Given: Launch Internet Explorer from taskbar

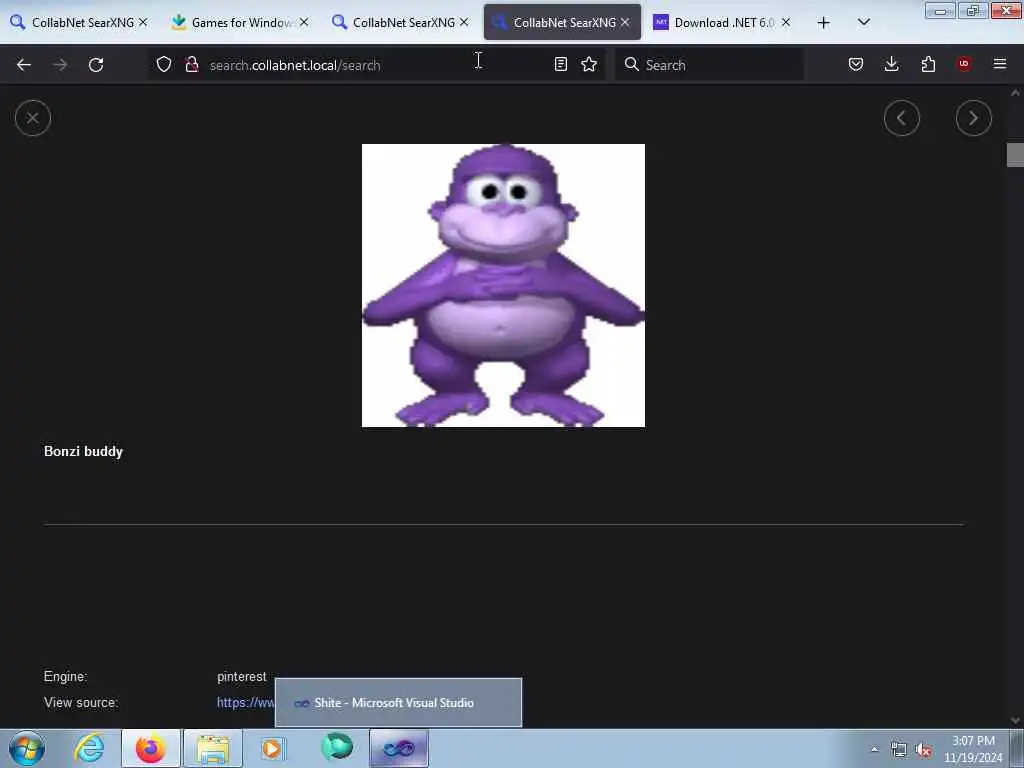Looking at the screenshot, I should (x=89, y=748).
